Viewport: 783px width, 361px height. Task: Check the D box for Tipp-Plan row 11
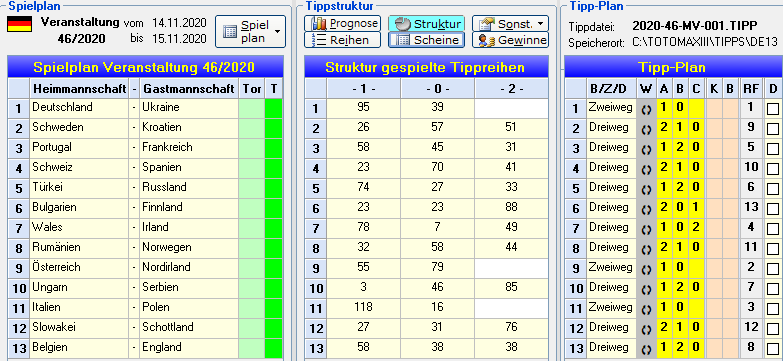tap(773, 309)
